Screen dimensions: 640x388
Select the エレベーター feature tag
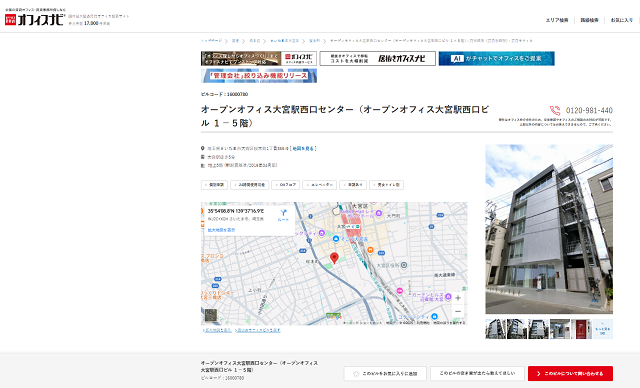[320, 185]
